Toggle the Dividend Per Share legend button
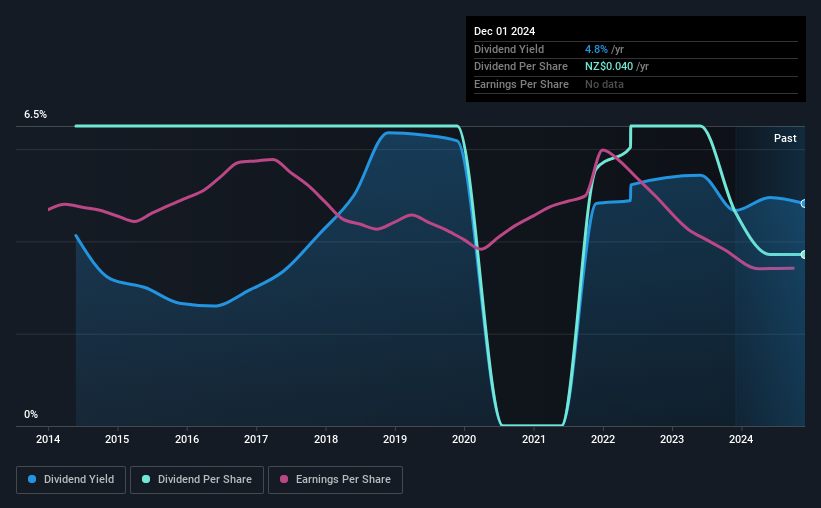Viewport: 821px width, 508px height. (x=197, y=480)
